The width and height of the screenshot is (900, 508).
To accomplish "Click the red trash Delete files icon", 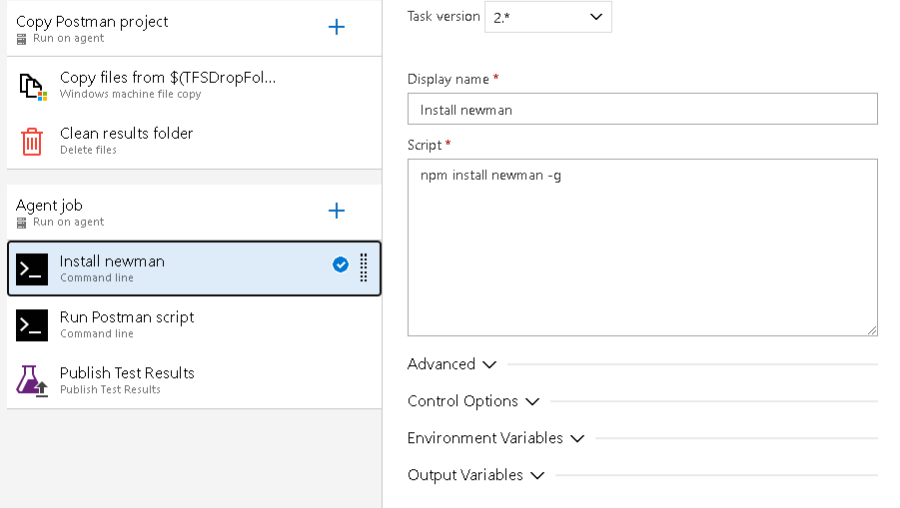I will pos(32,141).
